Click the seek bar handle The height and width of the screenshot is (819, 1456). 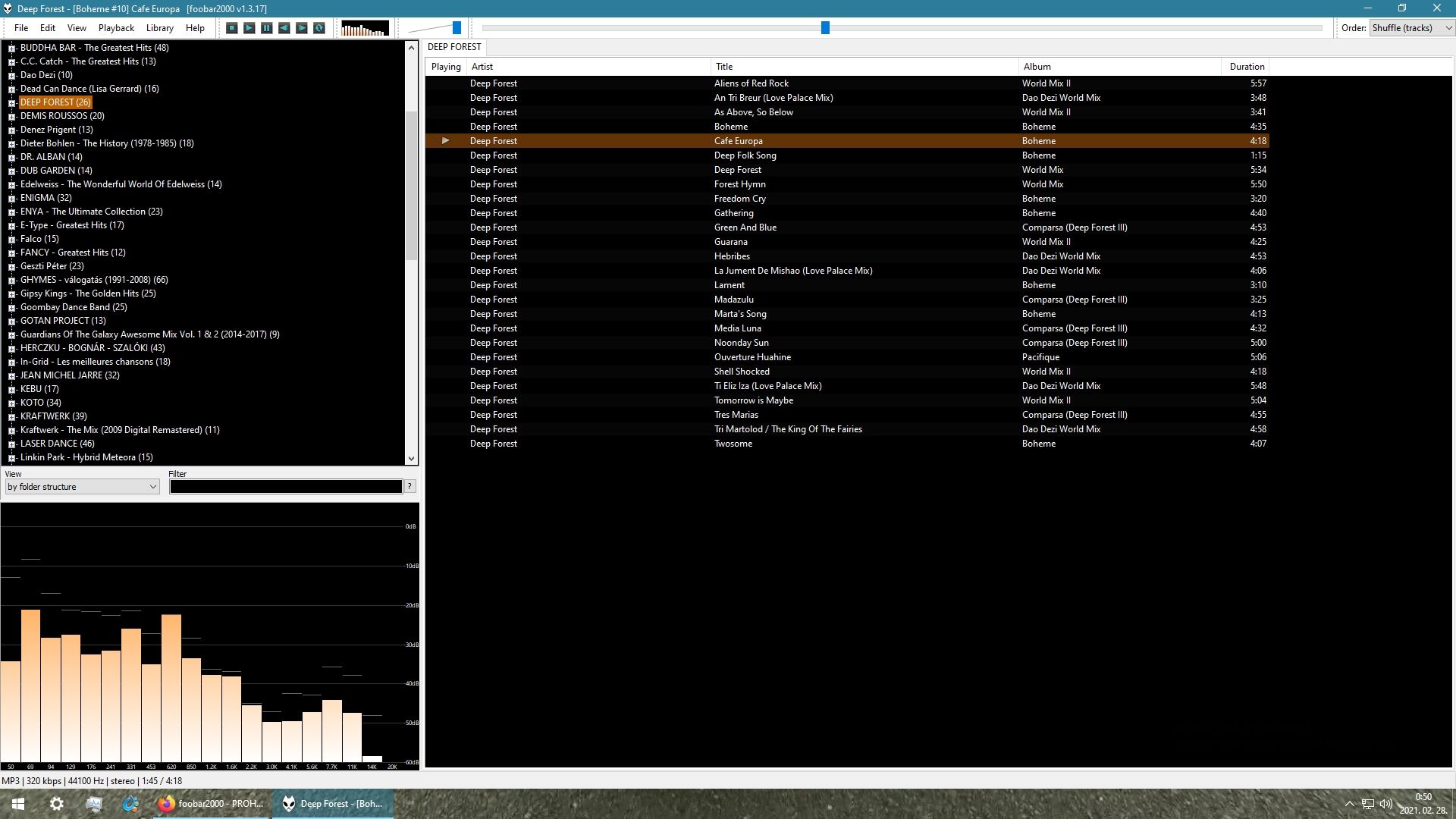tap(825, 28)
